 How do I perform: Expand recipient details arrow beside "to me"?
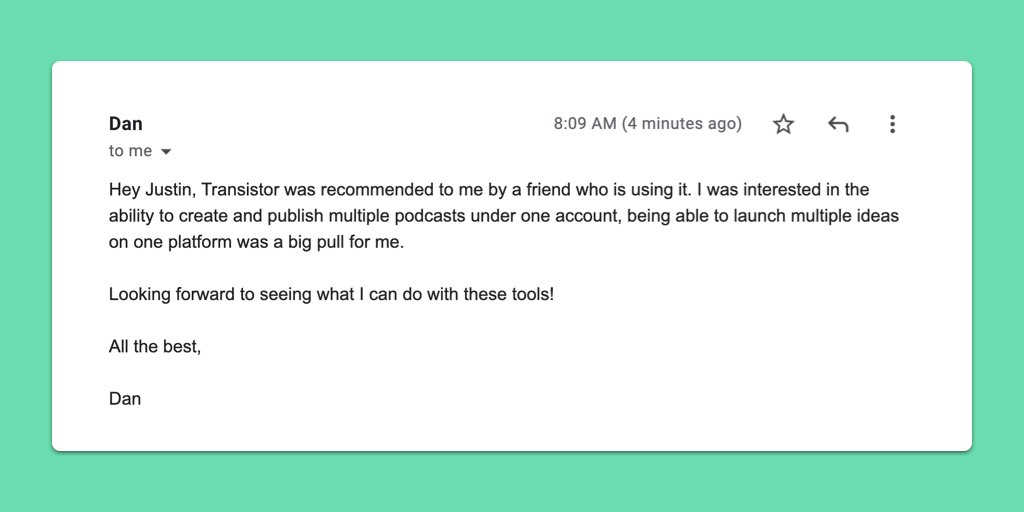coord(166,152)
